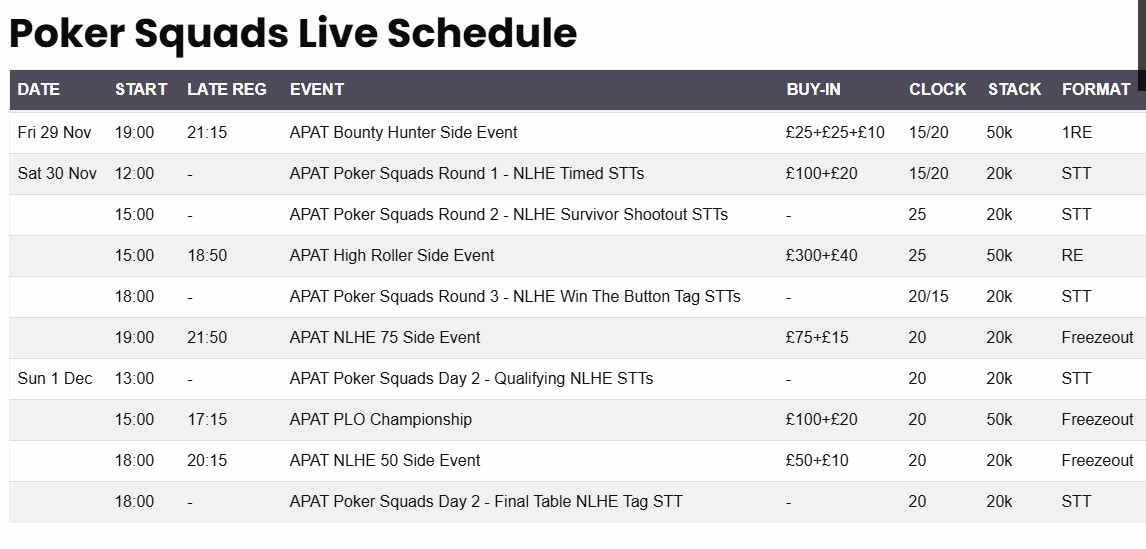Select APAT Bounty Hunter Side Event row
1146x549 pixels.
(403, 132)
